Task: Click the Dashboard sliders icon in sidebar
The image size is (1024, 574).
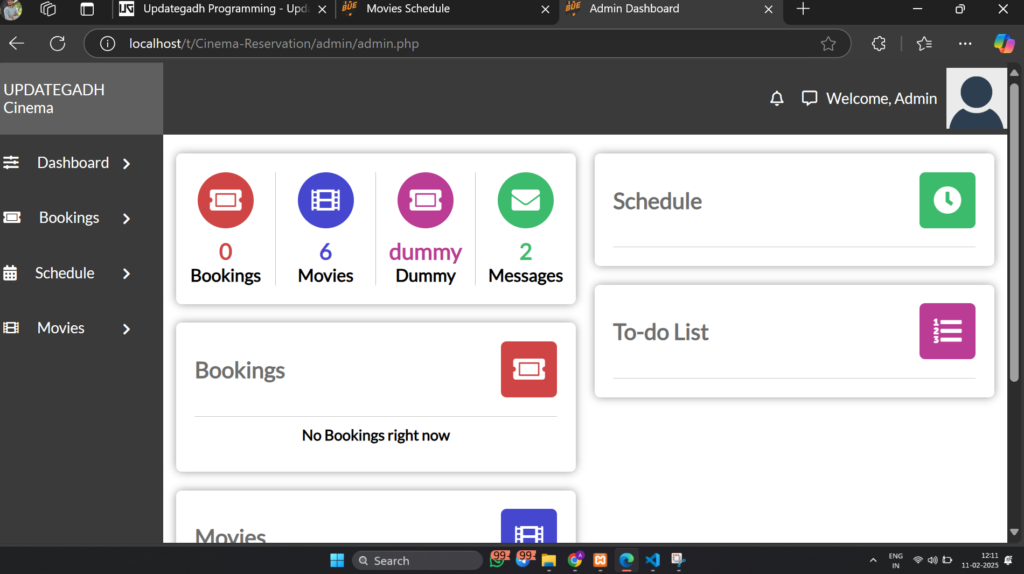Action: [11, 163]
